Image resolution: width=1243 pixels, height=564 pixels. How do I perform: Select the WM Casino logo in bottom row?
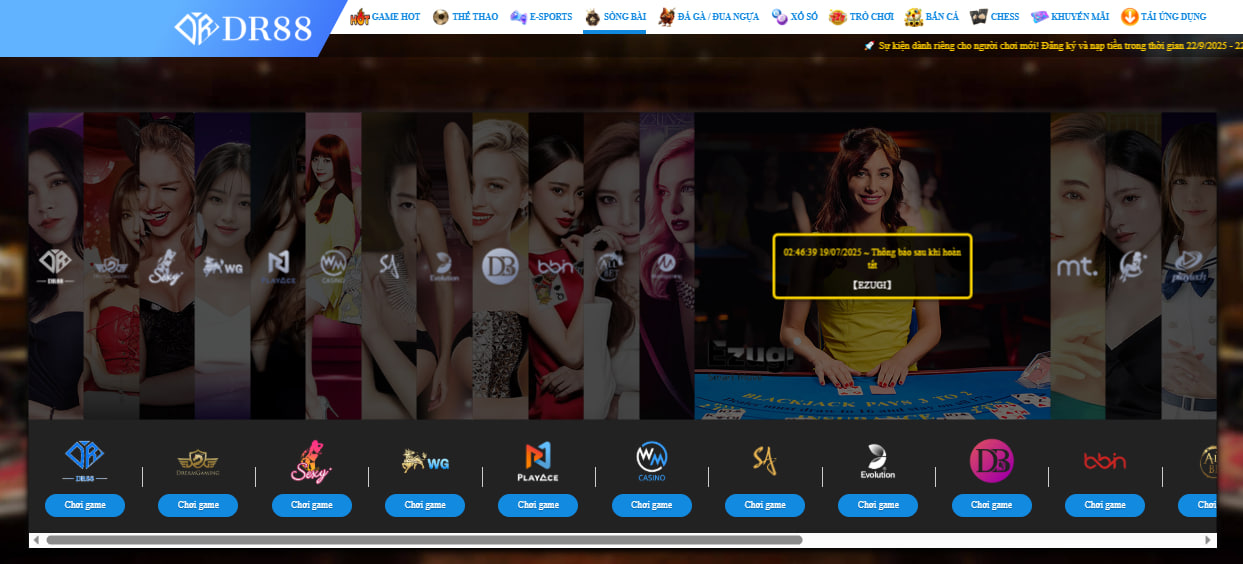click(x=651, y=461)
